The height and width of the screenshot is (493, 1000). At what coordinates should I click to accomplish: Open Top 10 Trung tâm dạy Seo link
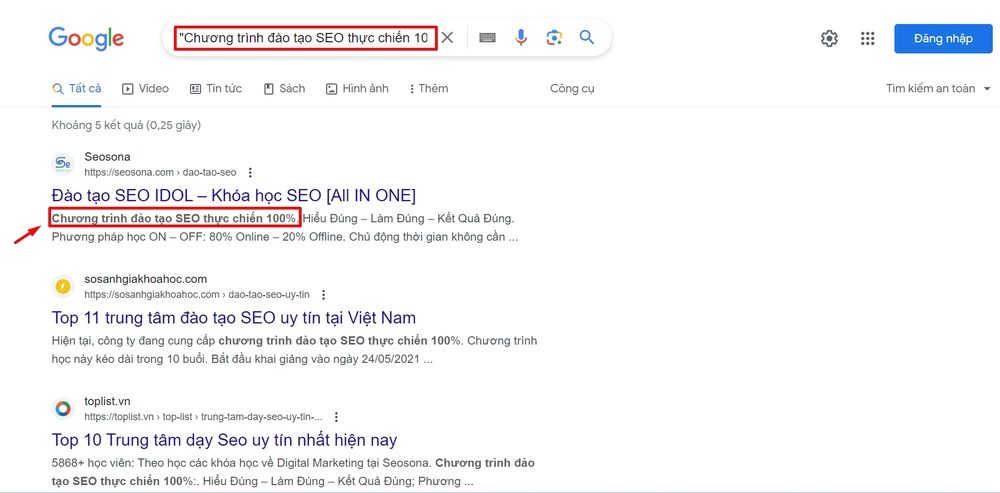coord(224,439)
